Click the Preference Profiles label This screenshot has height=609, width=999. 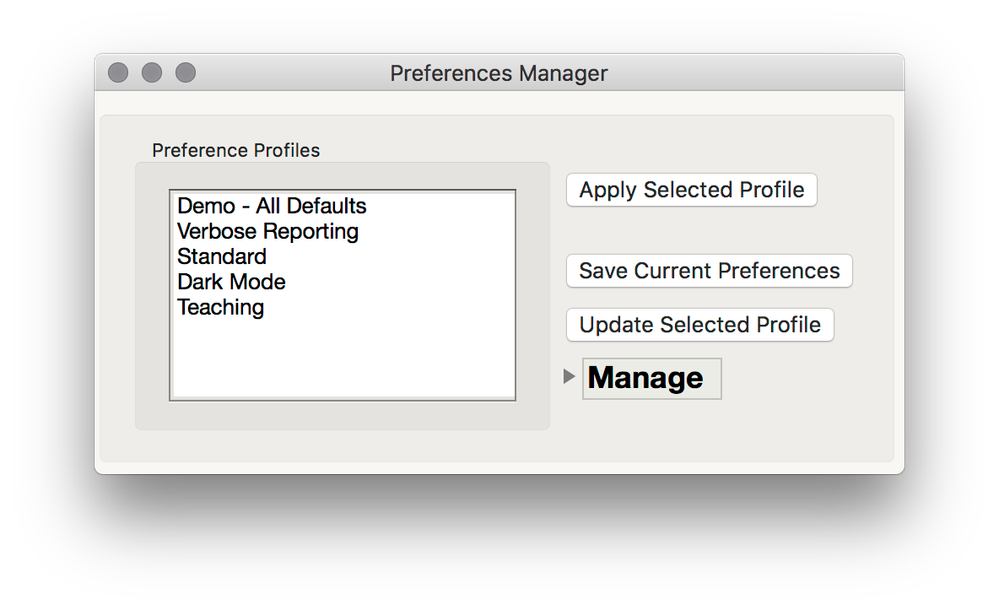coord(235,150)
